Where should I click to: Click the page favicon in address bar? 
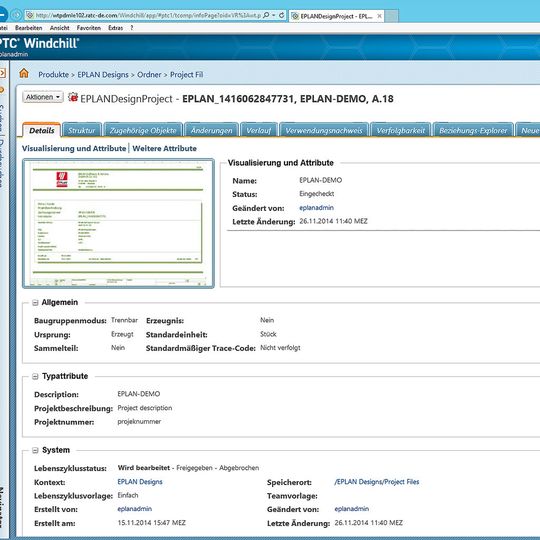(30, 15)
